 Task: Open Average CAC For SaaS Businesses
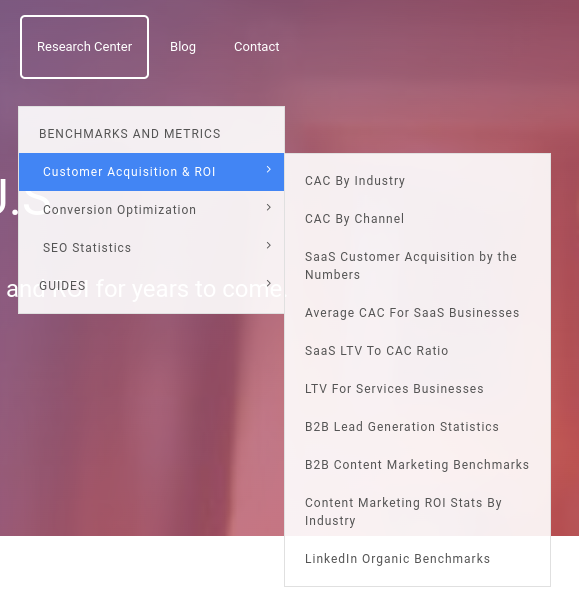412,313
